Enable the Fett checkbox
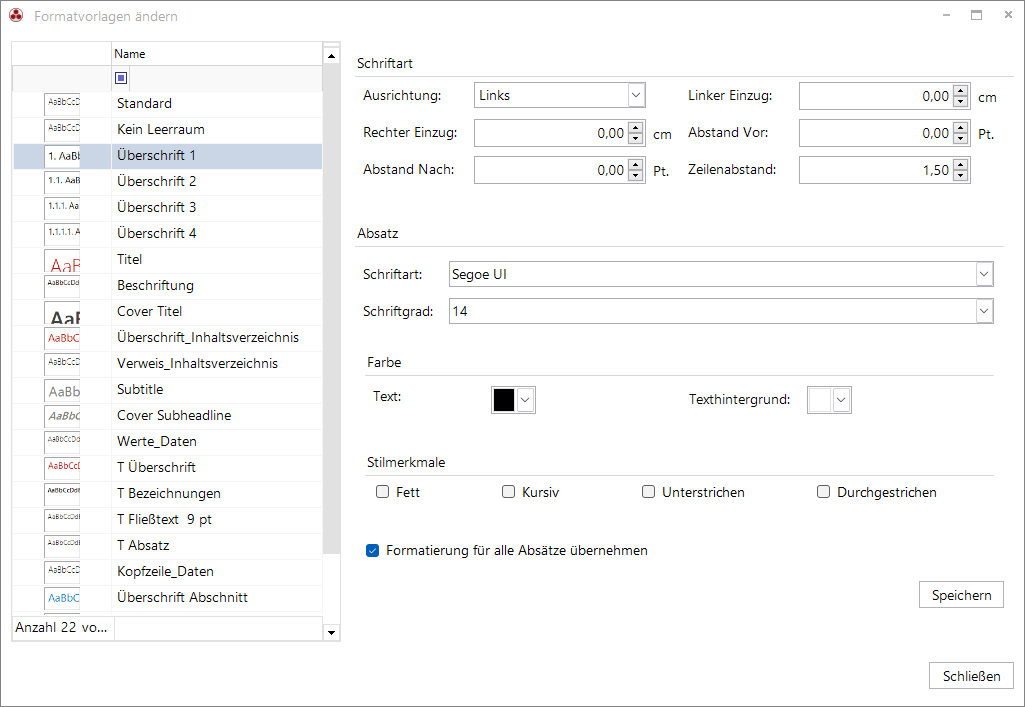Viewport: 1025px width, 707px height. [x=382, y=491]
